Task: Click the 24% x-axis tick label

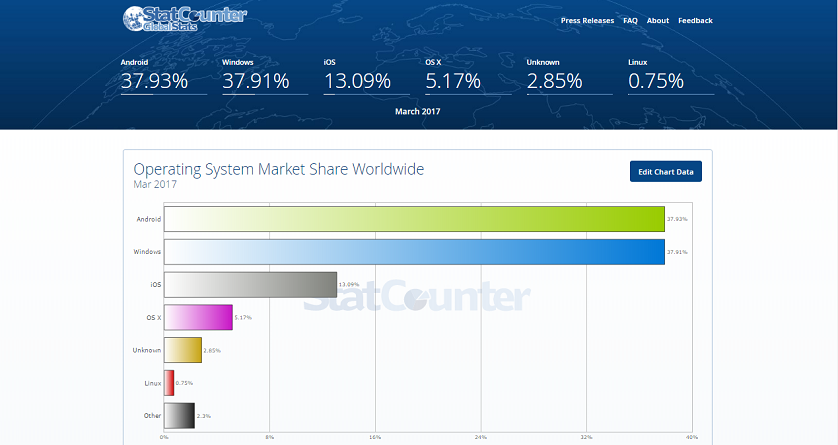Action: click(x=481, y=437)
